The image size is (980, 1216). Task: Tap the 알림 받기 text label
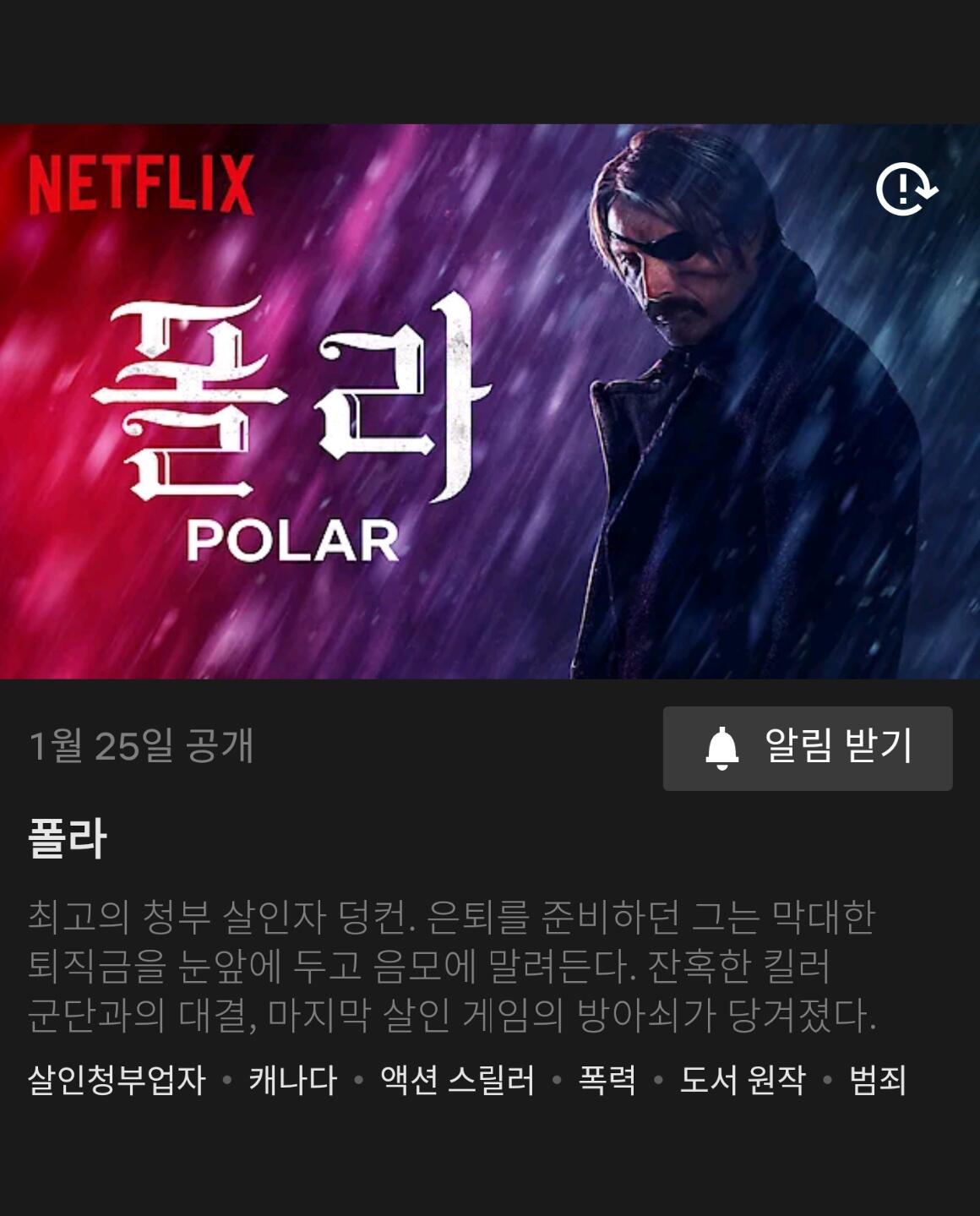(x=839, y=745)
